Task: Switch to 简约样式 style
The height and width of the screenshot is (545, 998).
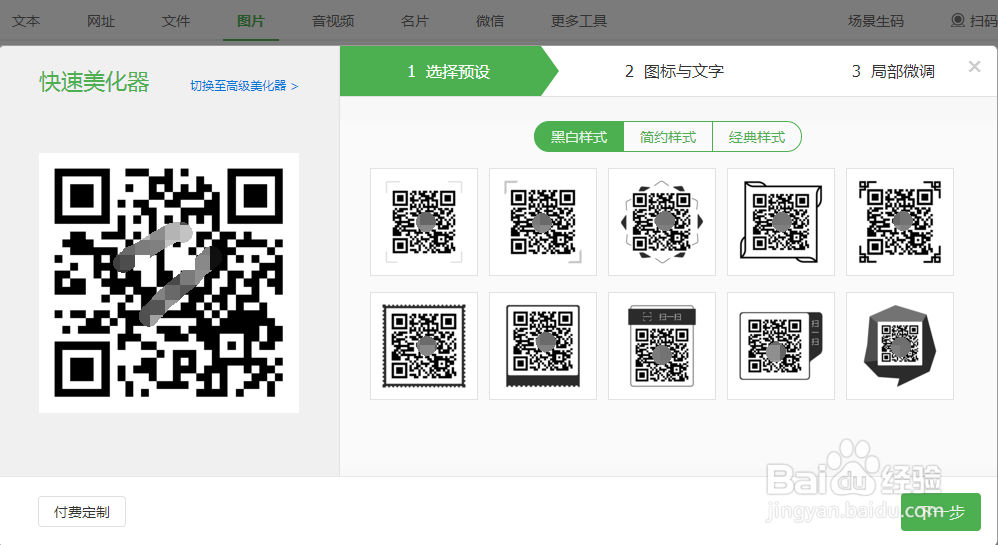Action: tap(668, 137)
